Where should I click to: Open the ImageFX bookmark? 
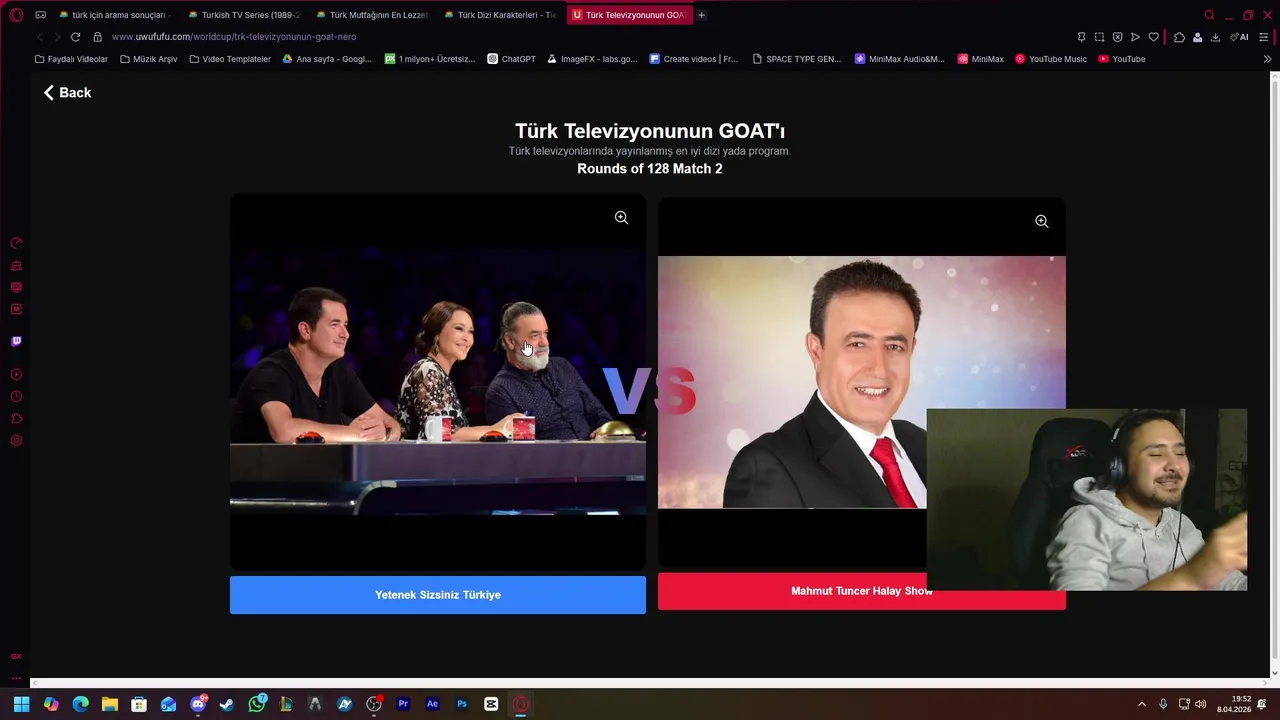tap(592, 59)
